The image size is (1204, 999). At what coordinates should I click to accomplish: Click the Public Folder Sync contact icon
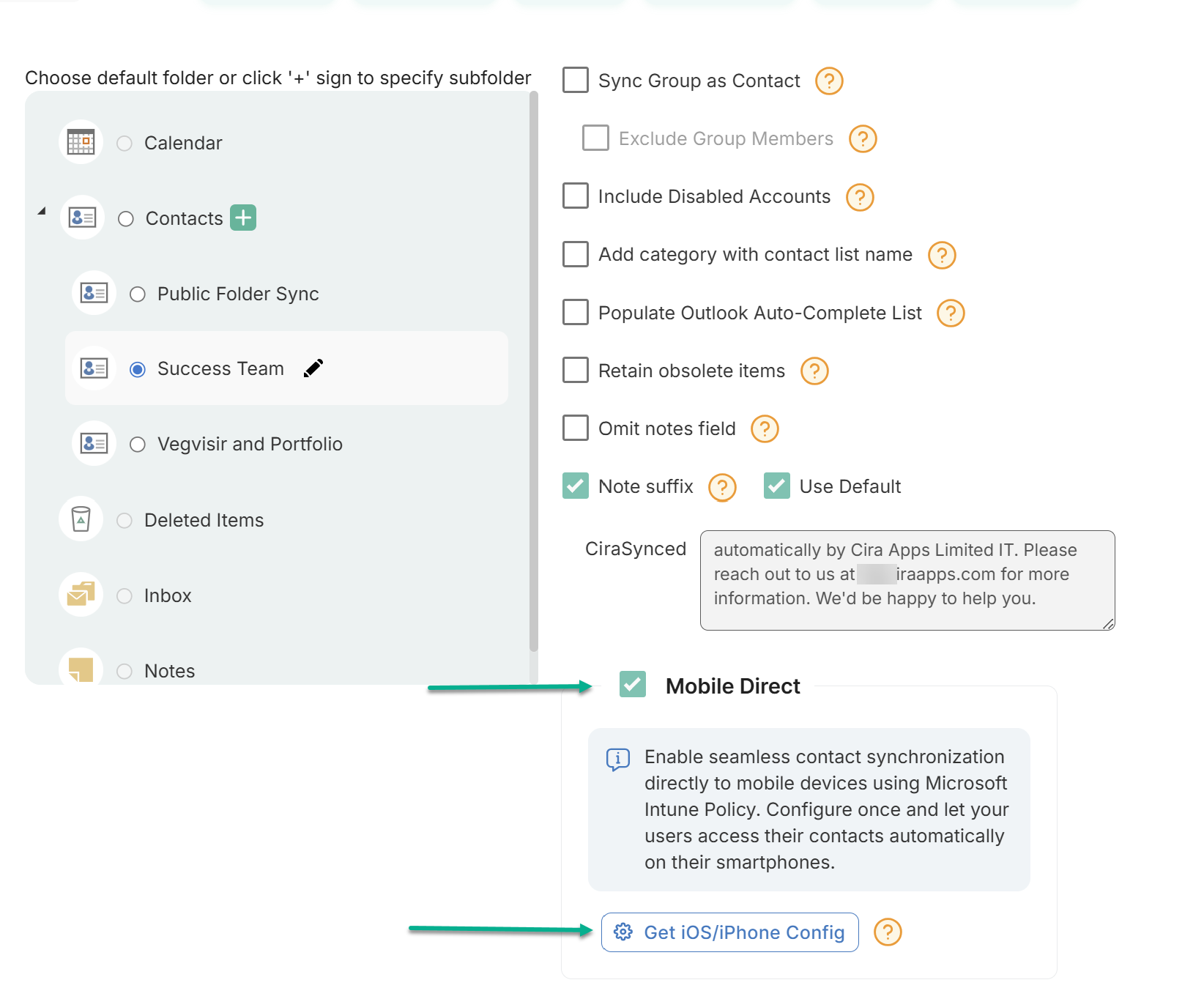[x=93, y=293]
